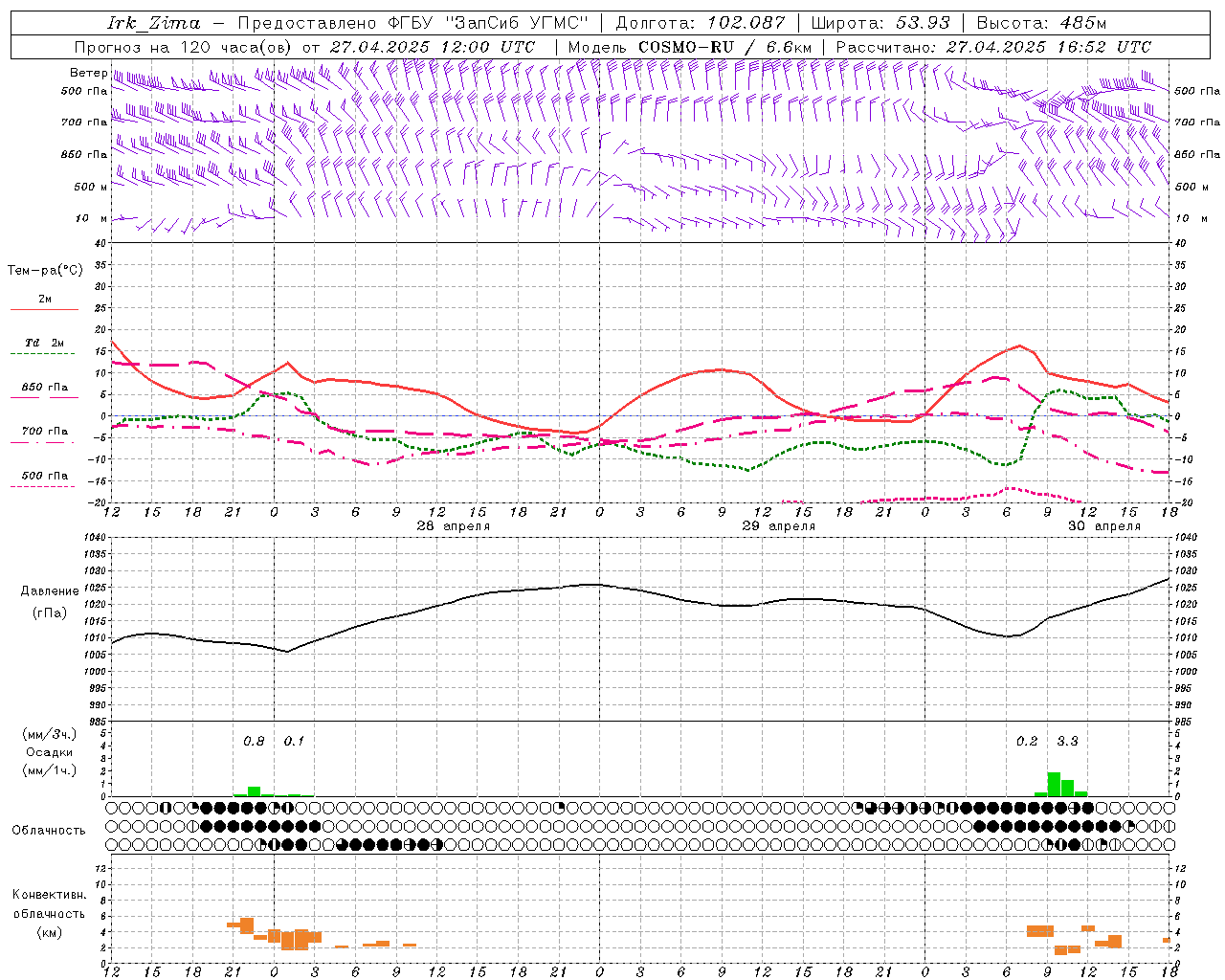Click the 29 апреля date label
This screenshot has width=1225, height=980.
pyautogui.click(x=779, y=526)
